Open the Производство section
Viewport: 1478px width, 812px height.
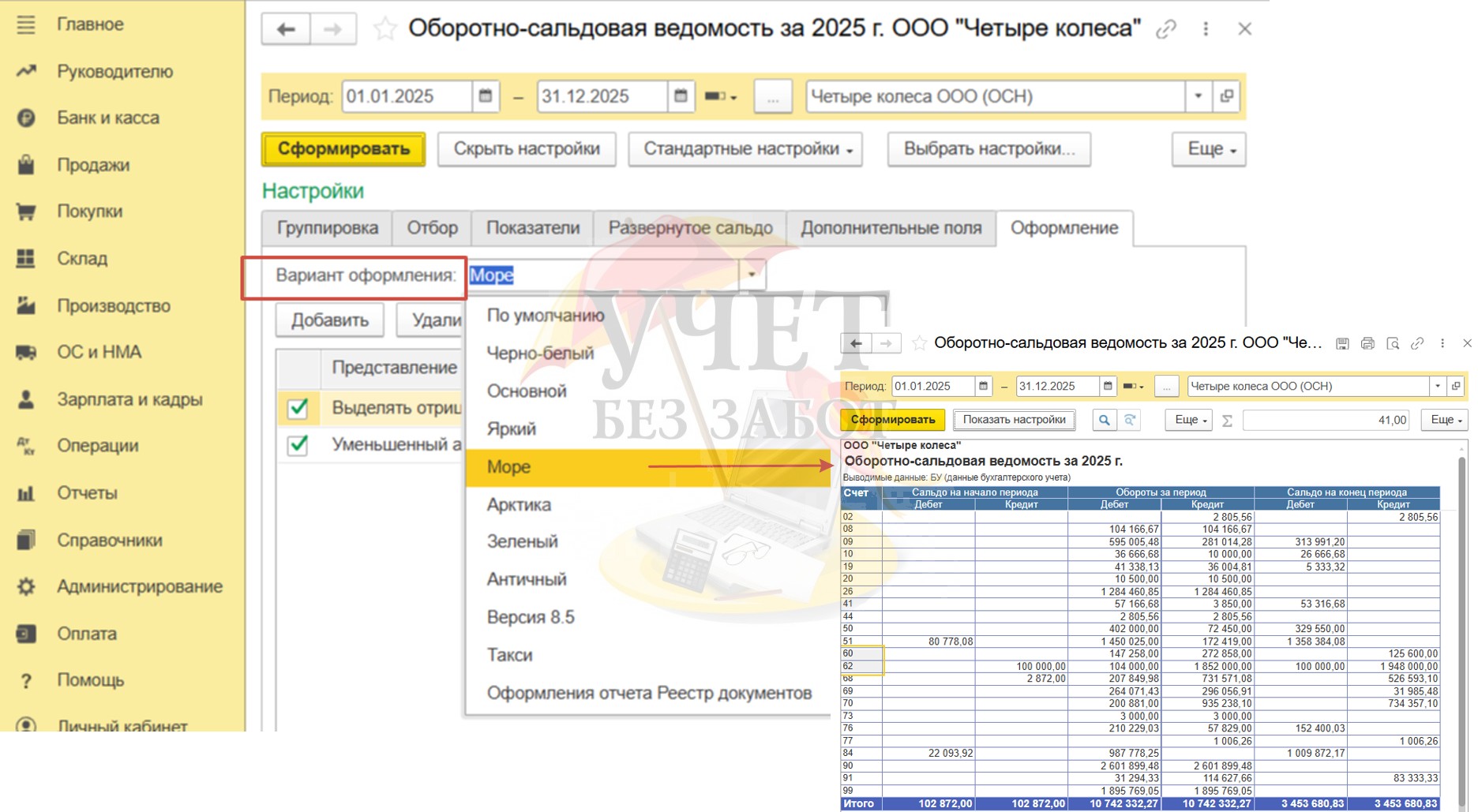pyautogui.click(x=113, y=305)
